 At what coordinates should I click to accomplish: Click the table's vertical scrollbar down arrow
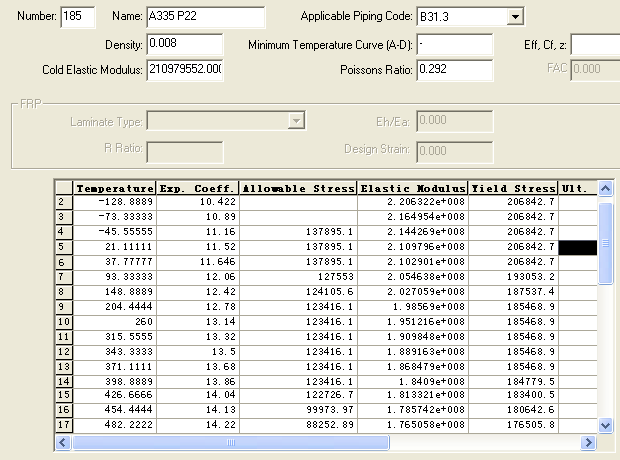point(604,425)
